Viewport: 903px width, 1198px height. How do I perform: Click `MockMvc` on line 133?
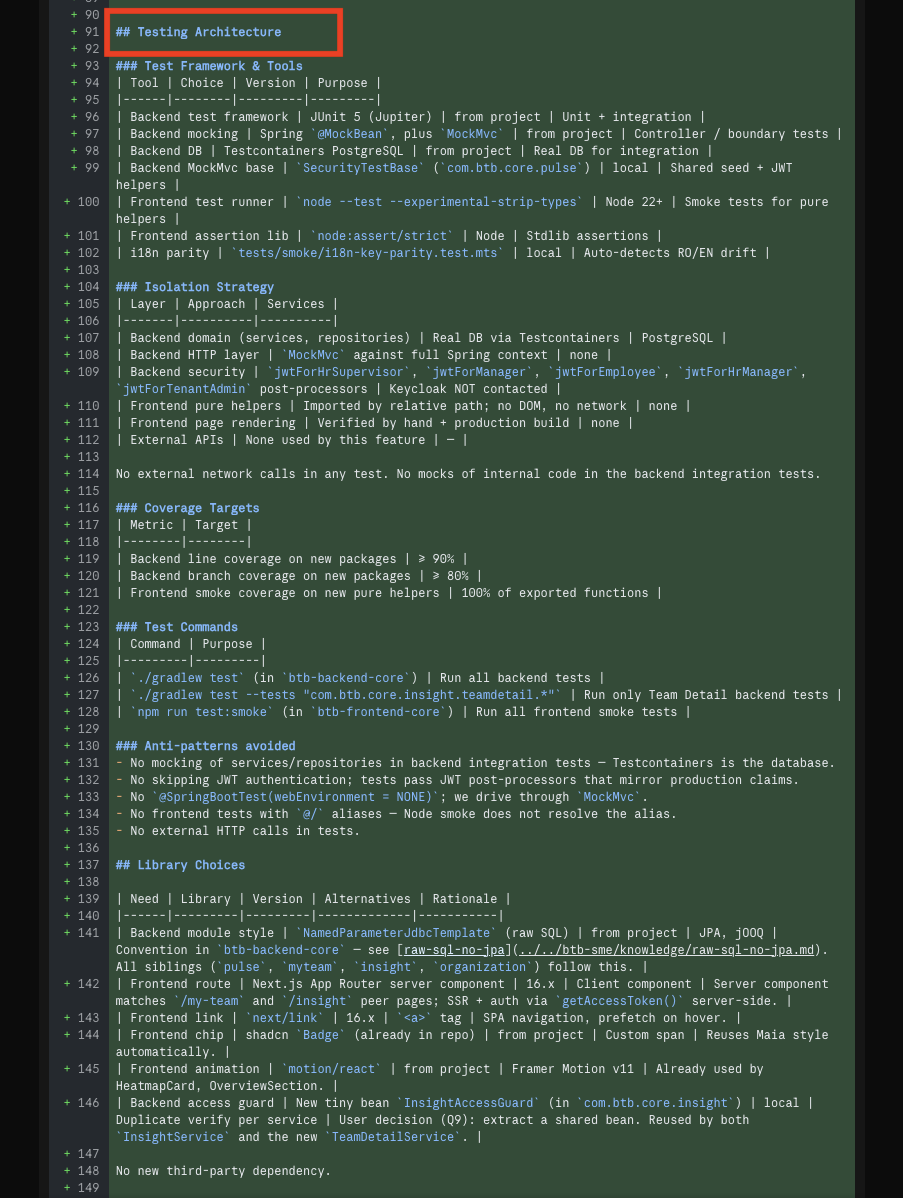pos(609,797)
